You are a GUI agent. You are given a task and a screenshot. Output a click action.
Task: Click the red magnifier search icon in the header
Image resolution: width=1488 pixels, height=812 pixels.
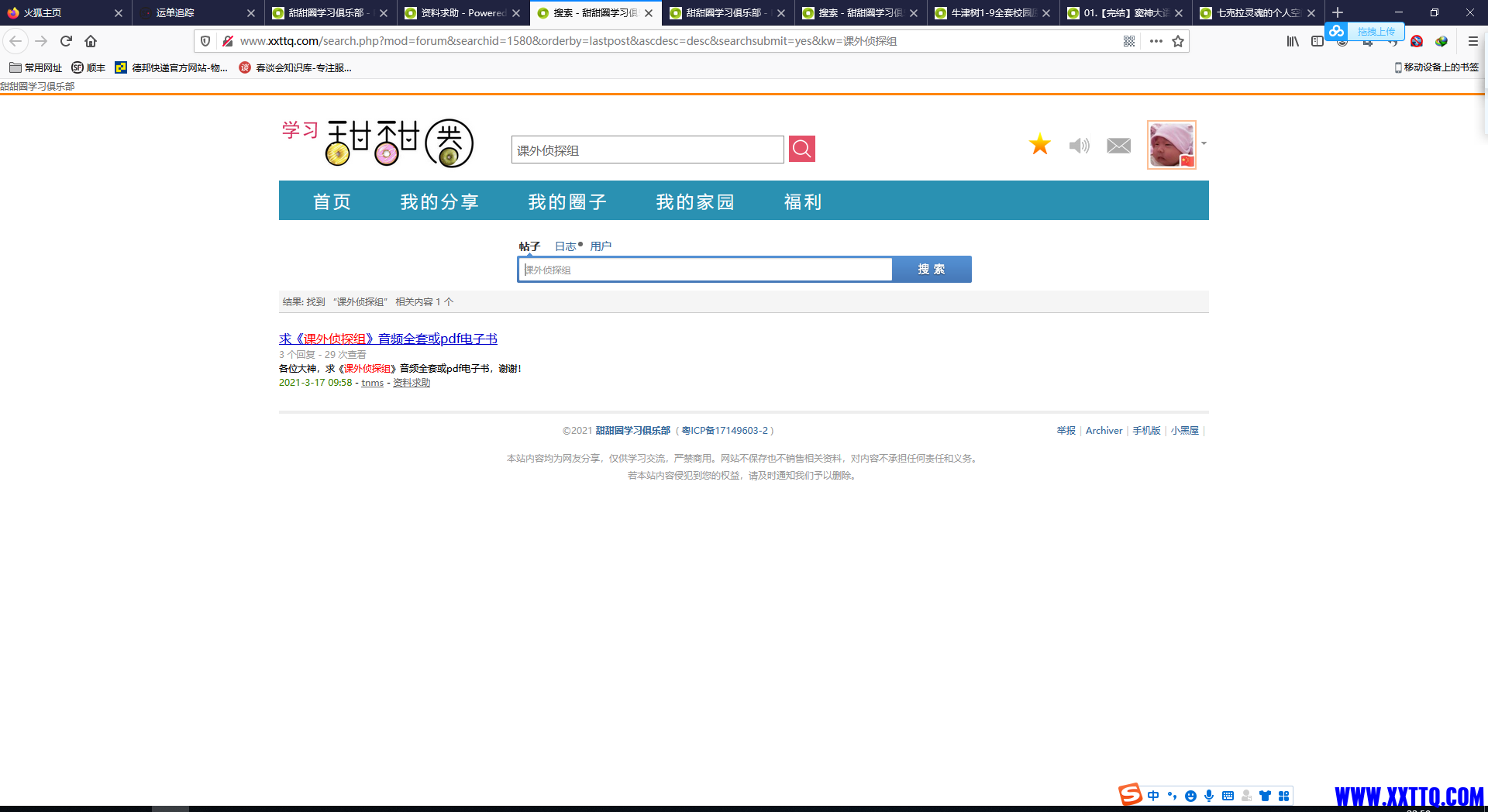[801, 149]
